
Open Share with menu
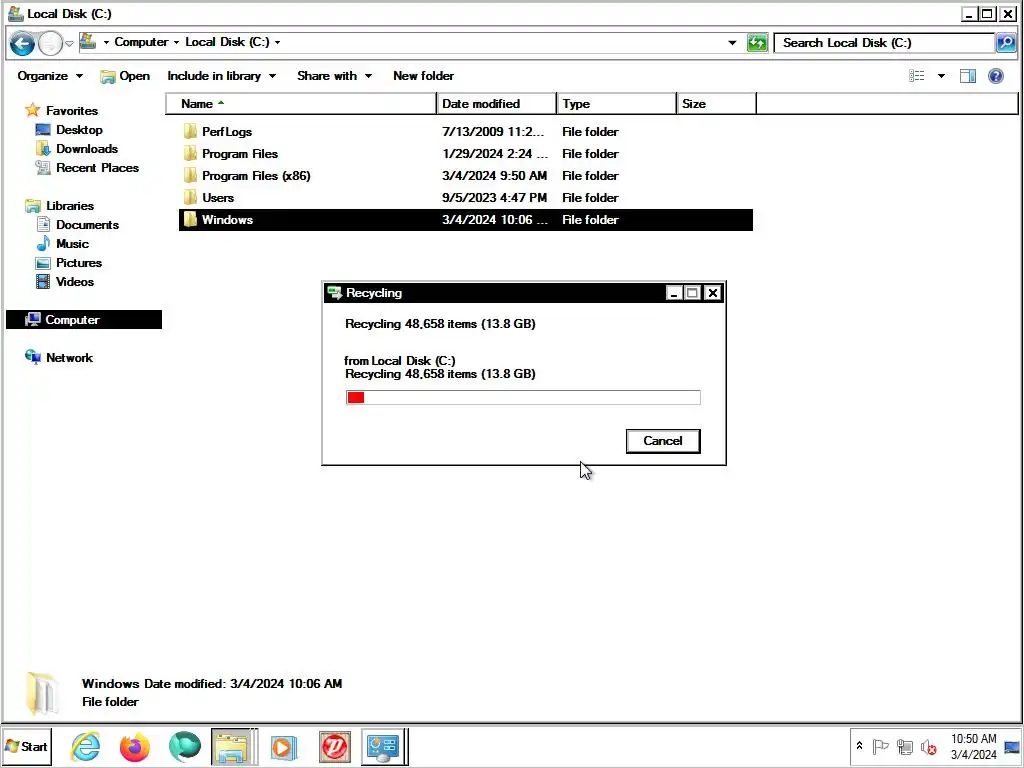pos(334,76)
